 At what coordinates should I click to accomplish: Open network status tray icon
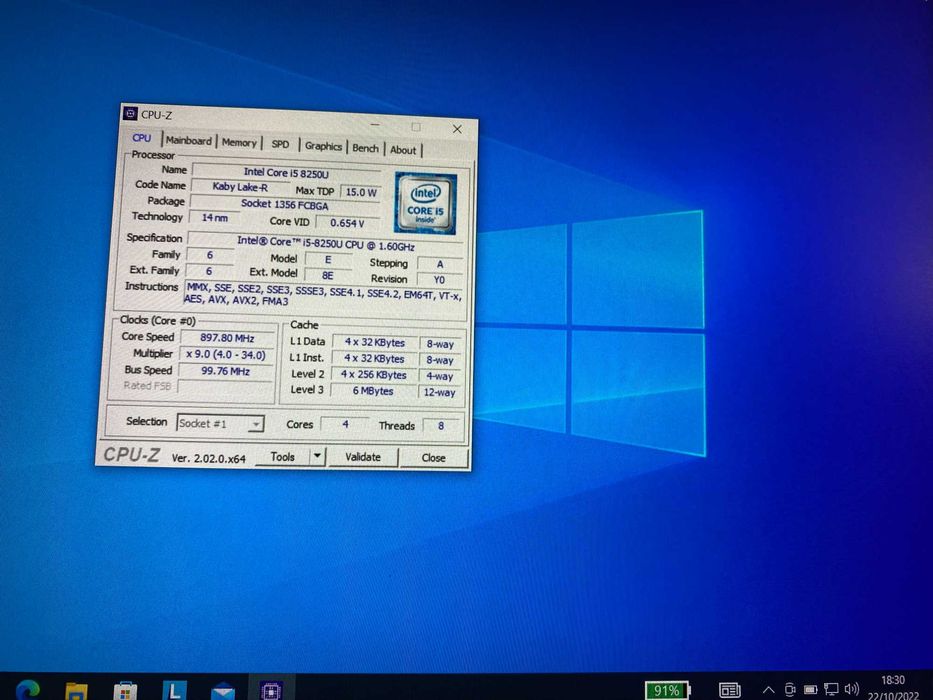[x=831, y=689]
